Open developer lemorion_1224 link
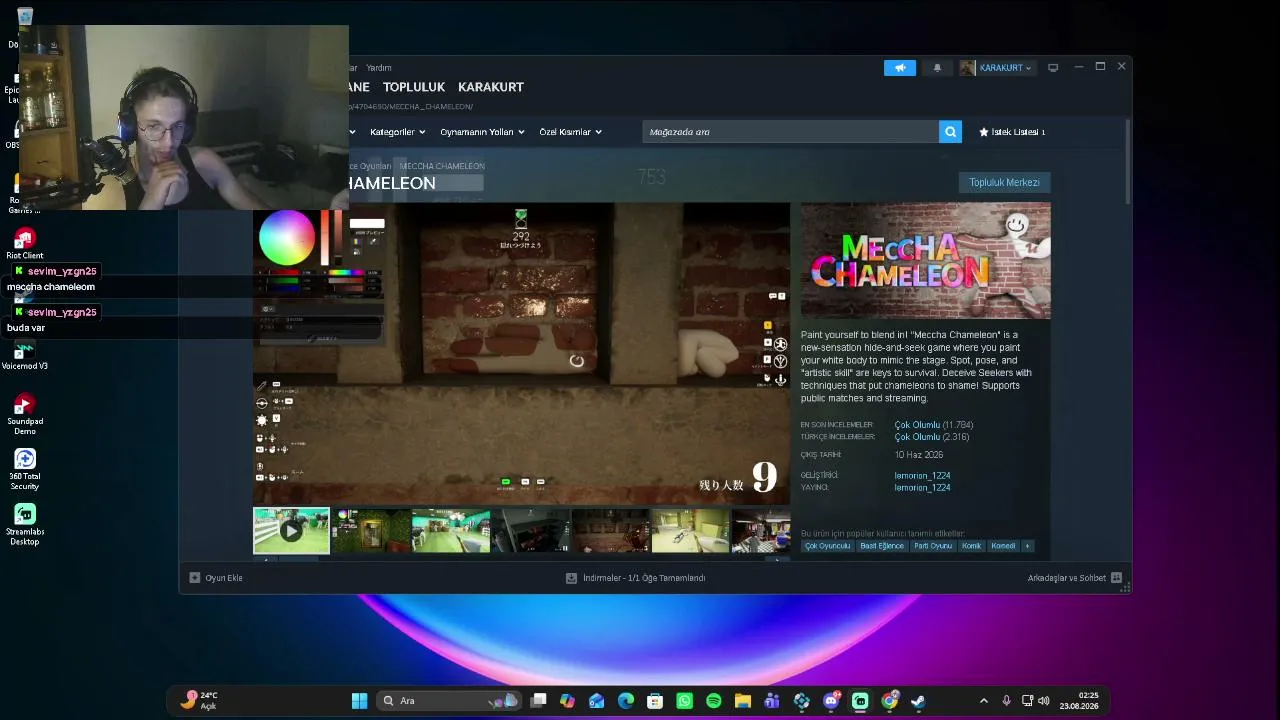1280x720 pixels. pyautogui.click(x=922, y=475)
